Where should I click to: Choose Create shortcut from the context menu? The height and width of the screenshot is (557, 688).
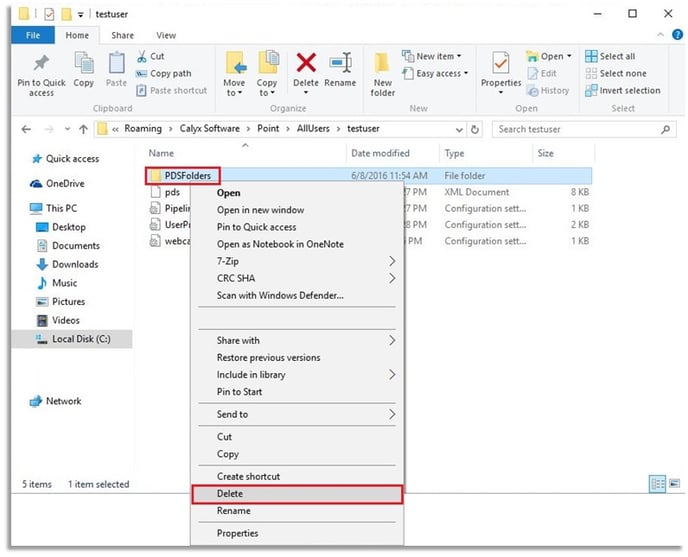(x=297, y=476)
